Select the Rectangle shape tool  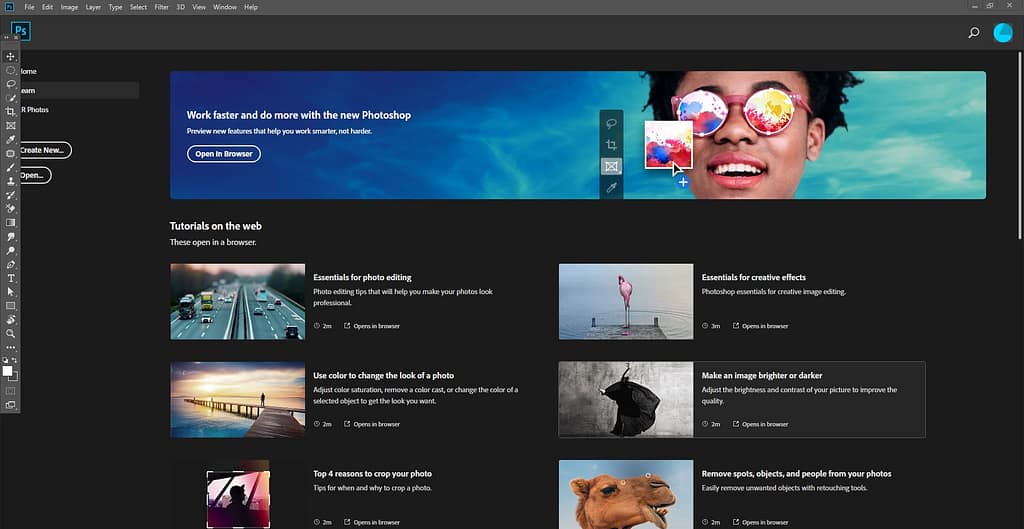[10, 306]
